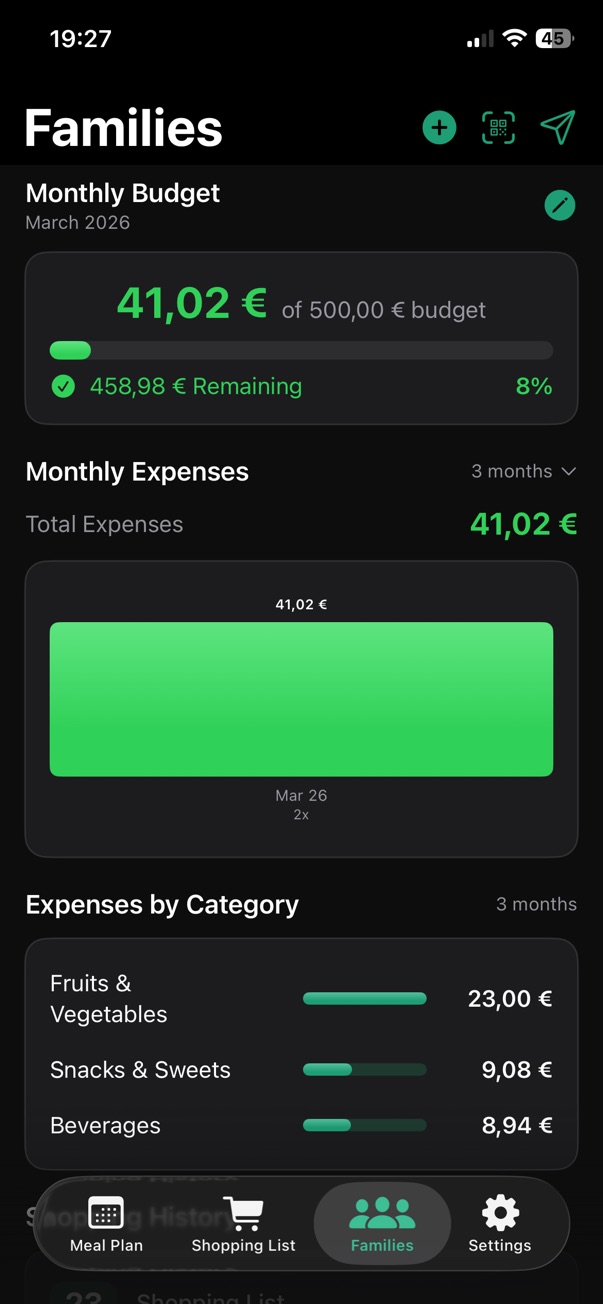Open the QR code scanner icon
The width and height of the screenshot is (603, 1304).
point(498,128)
